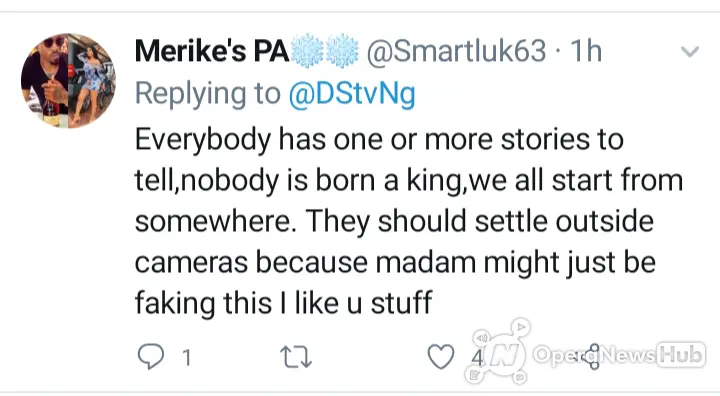Click the first snowflake emoji after Merike's PA
The image size is (720, 396).
308,51
